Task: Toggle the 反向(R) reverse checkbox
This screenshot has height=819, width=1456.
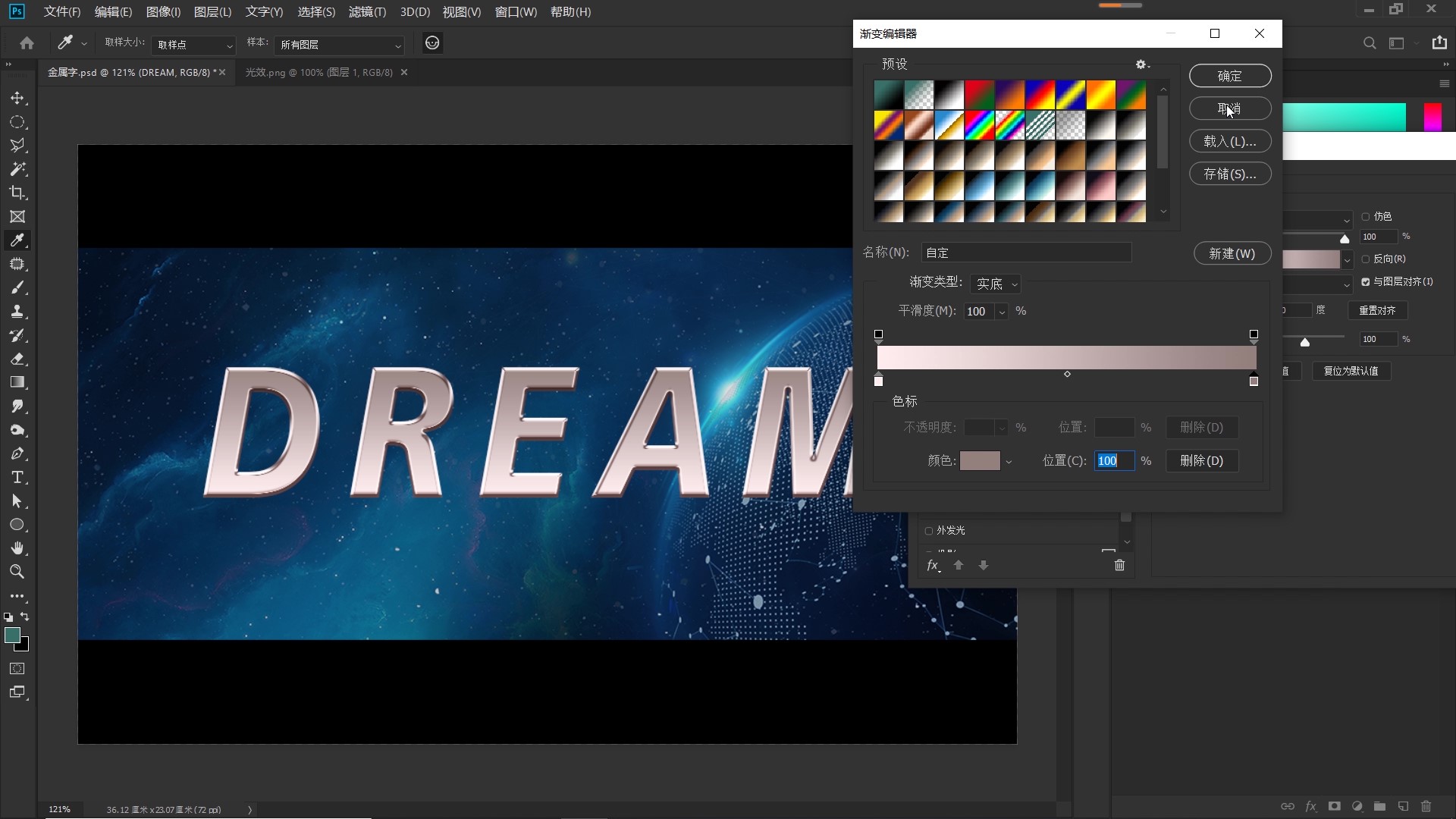Action: 1366,259
